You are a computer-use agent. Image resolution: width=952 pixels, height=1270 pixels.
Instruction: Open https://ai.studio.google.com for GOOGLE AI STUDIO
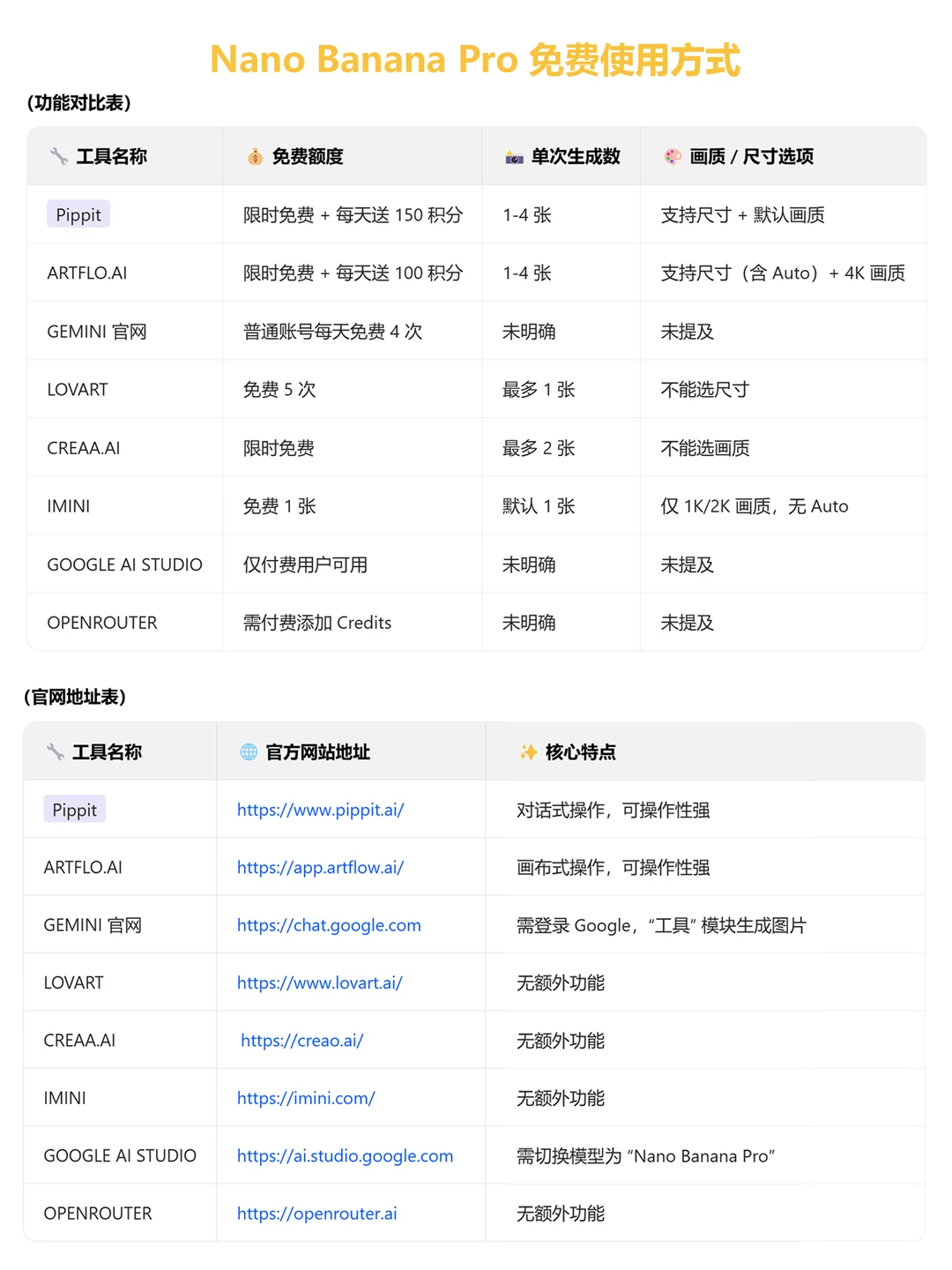click(x=345, y=1155)
